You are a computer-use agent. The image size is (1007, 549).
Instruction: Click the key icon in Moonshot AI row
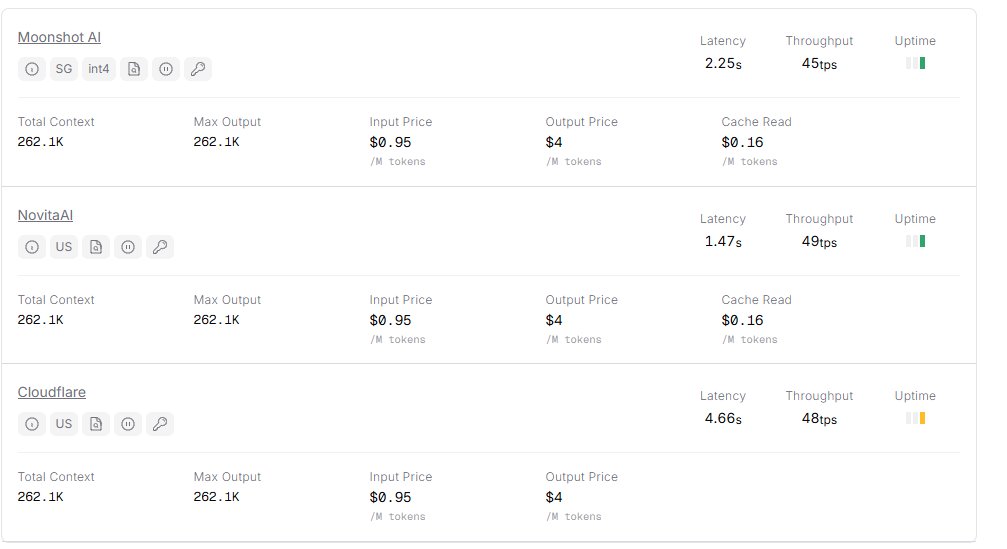198,69
